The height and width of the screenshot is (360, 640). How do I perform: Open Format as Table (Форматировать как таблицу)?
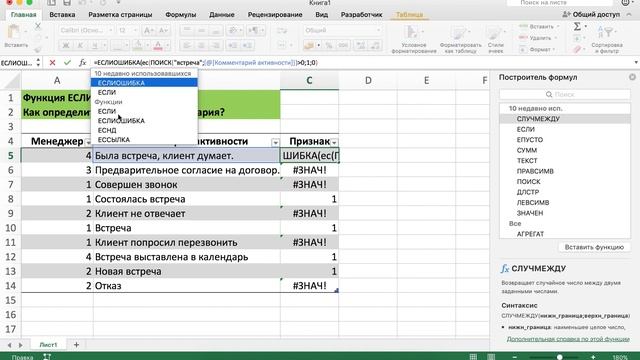[460, 39]
